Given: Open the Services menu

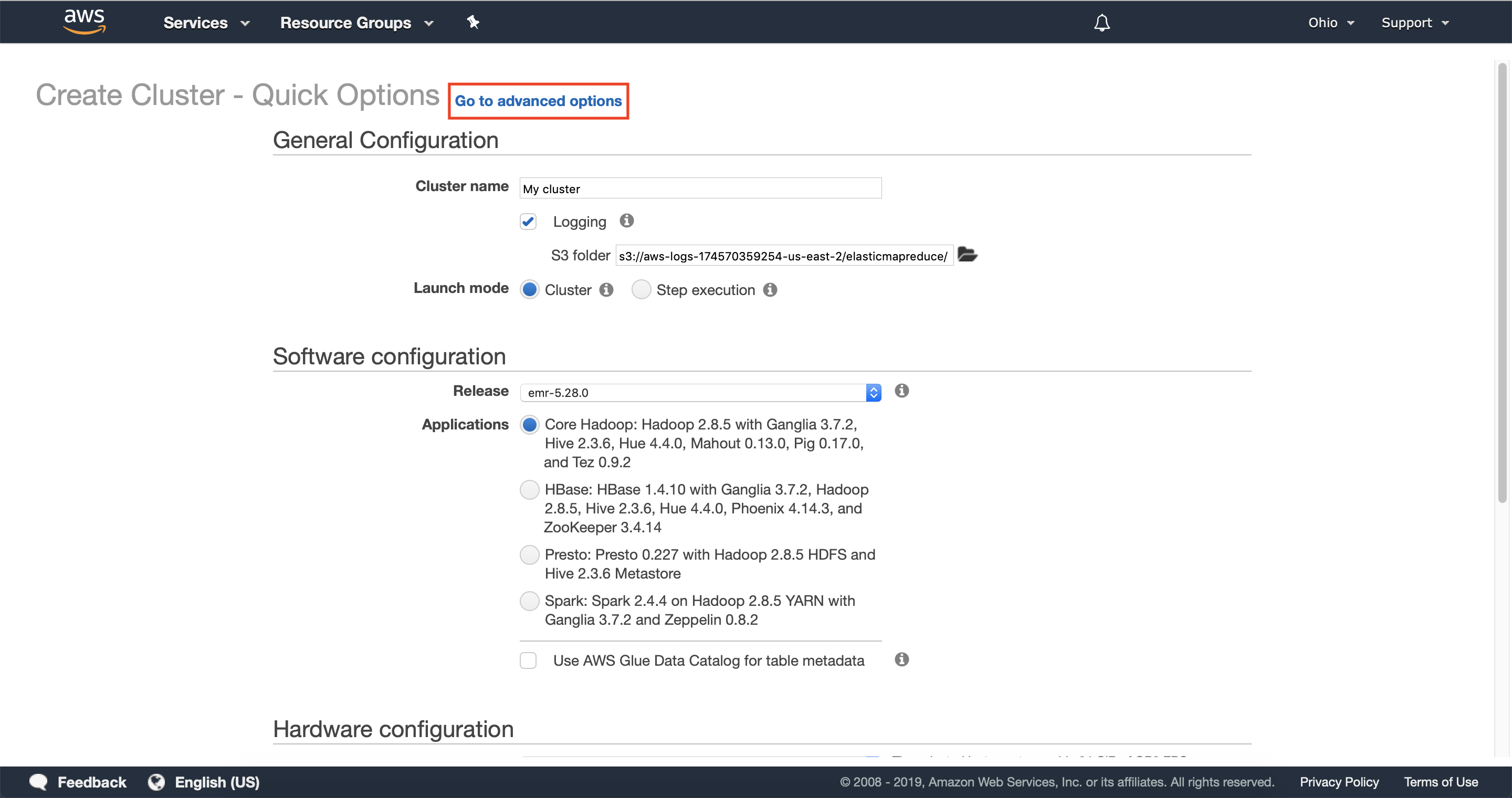Looking at the screenshot, I should pos(206,22).
